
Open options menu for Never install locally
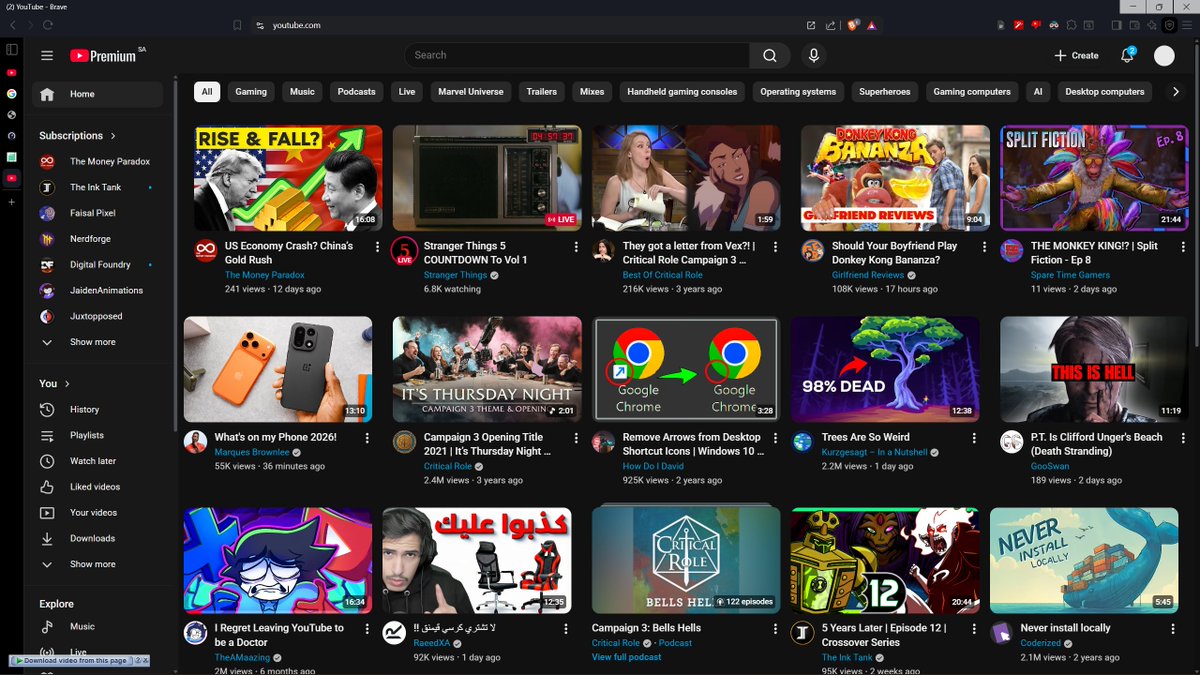[1174, 629]
